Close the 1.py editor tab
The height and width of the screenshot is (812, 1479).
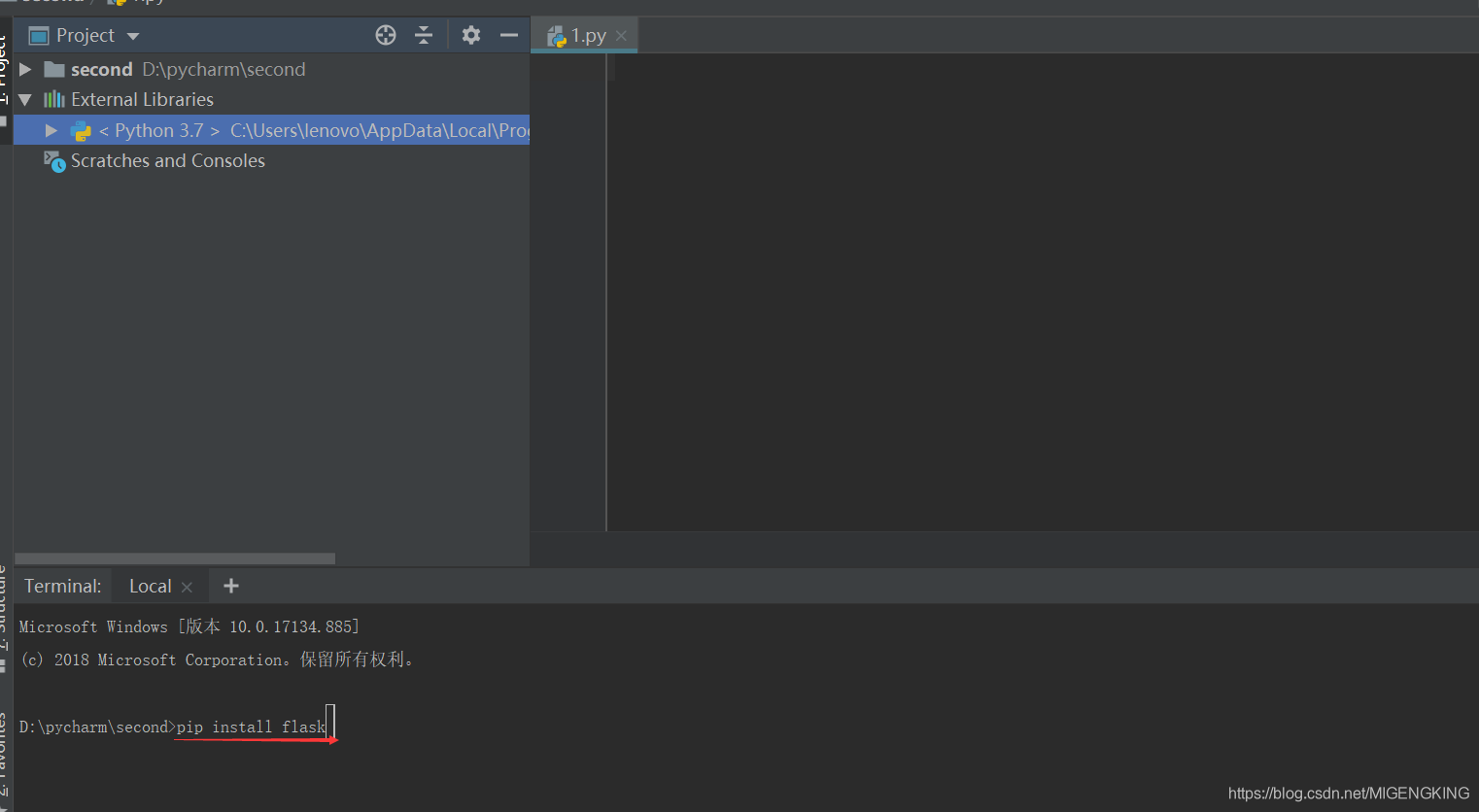point(621,36)
